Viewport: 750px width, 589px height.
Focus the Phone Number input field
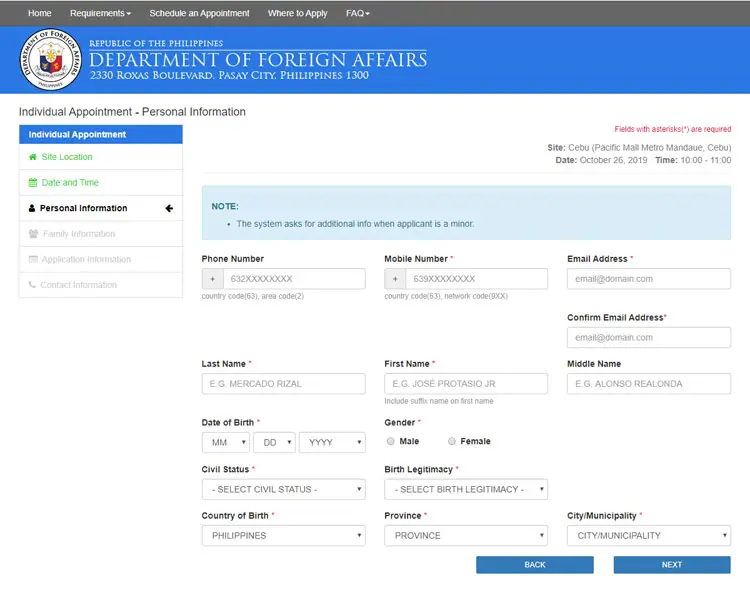click(x=294, y=279)
